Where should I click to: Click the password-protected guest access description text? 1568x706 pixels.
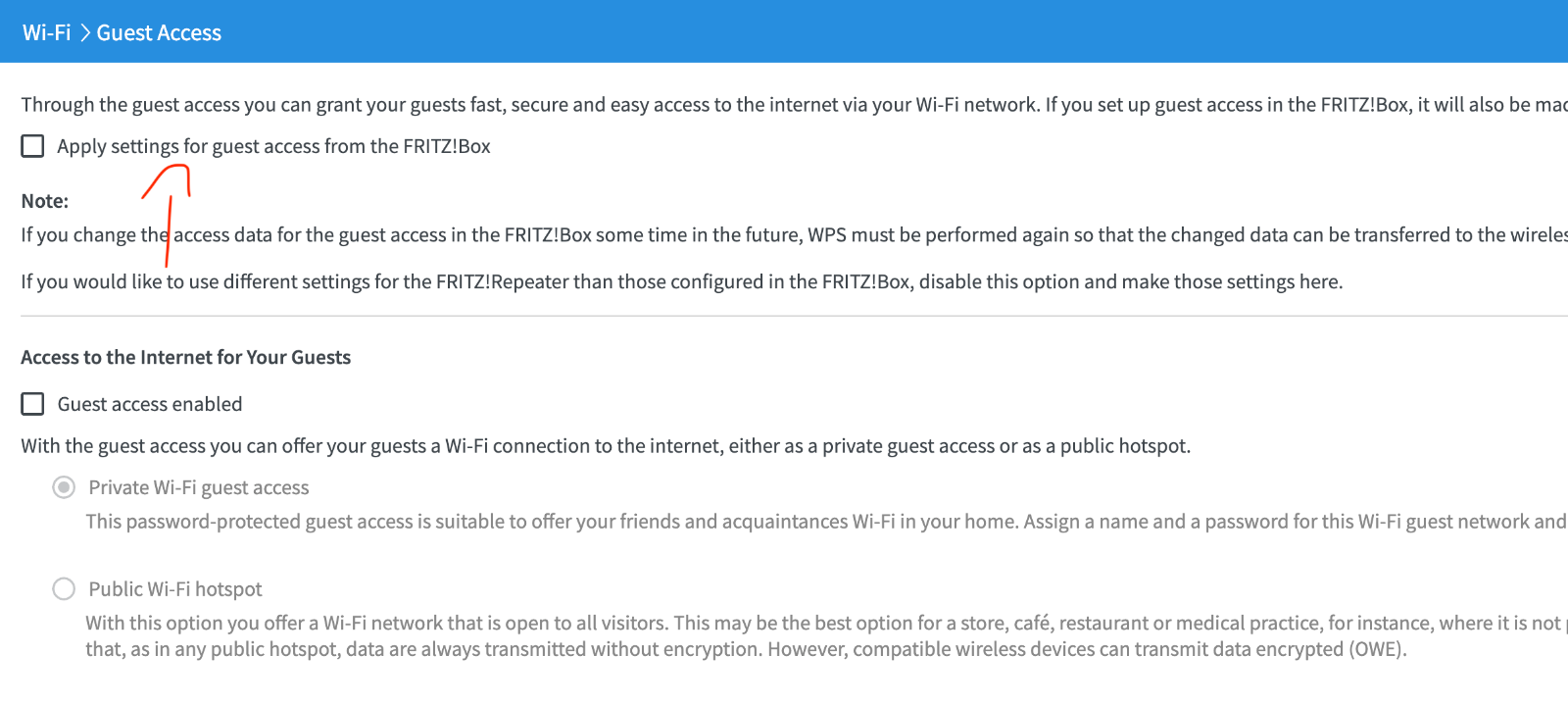tap(826, 522)
